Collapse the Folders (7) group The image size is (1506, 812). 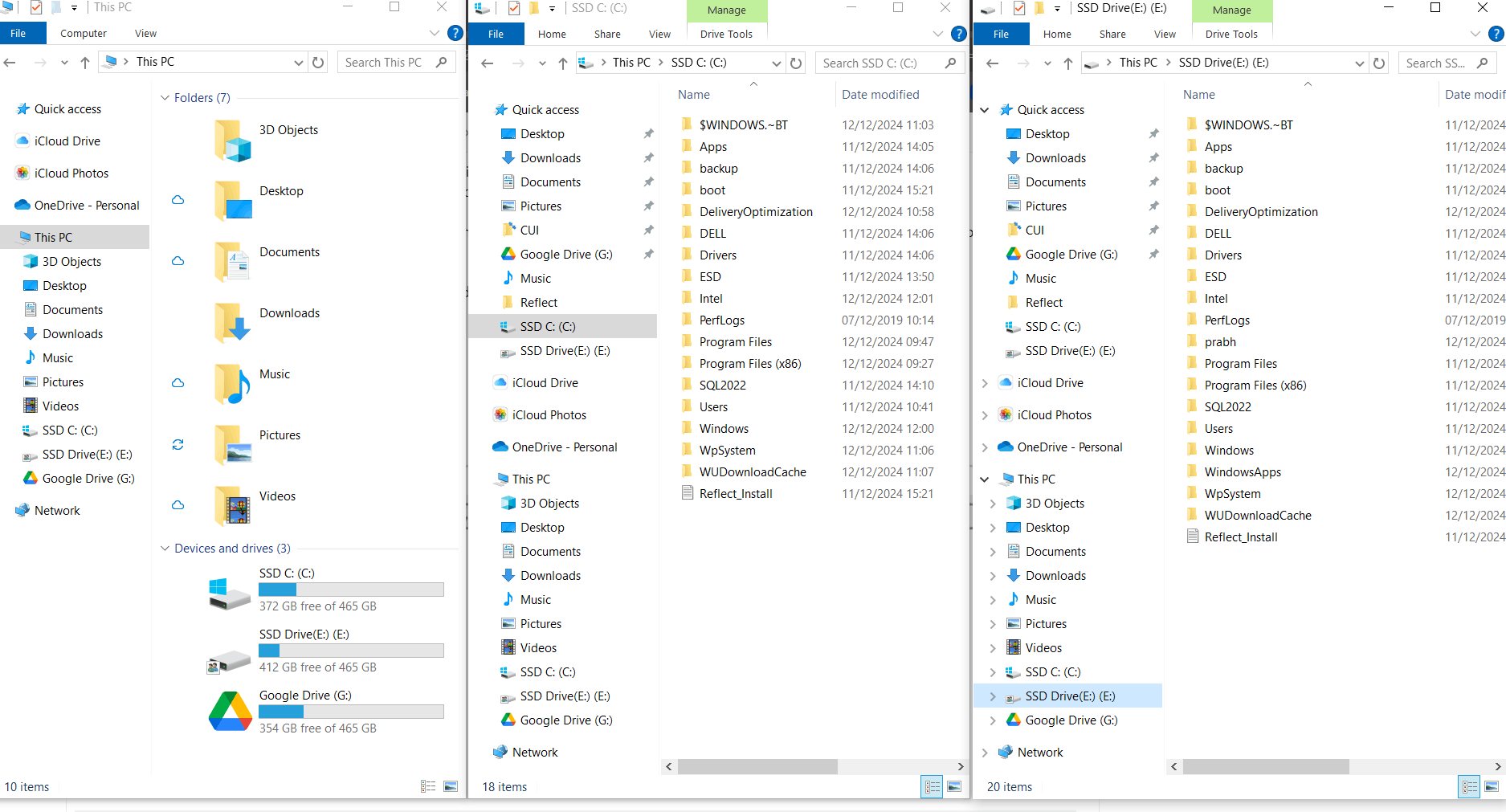pyautogui.click(x=165, y=98)
